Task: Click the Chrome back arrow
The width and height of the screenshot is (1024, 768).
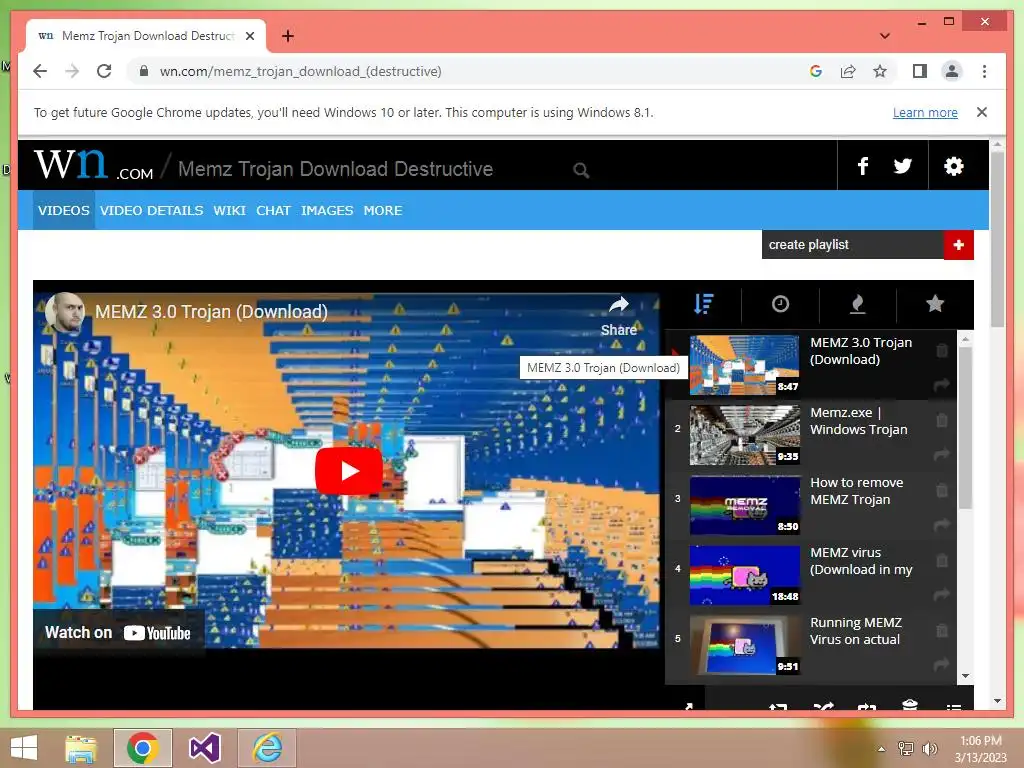Action: click(40, 71)
